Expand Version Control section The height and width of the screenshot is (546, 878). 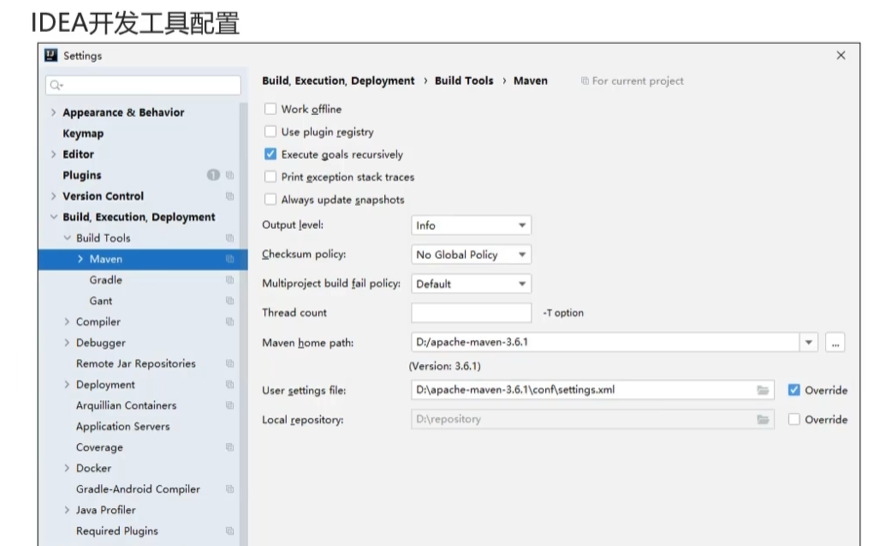[x=53, y=196]
